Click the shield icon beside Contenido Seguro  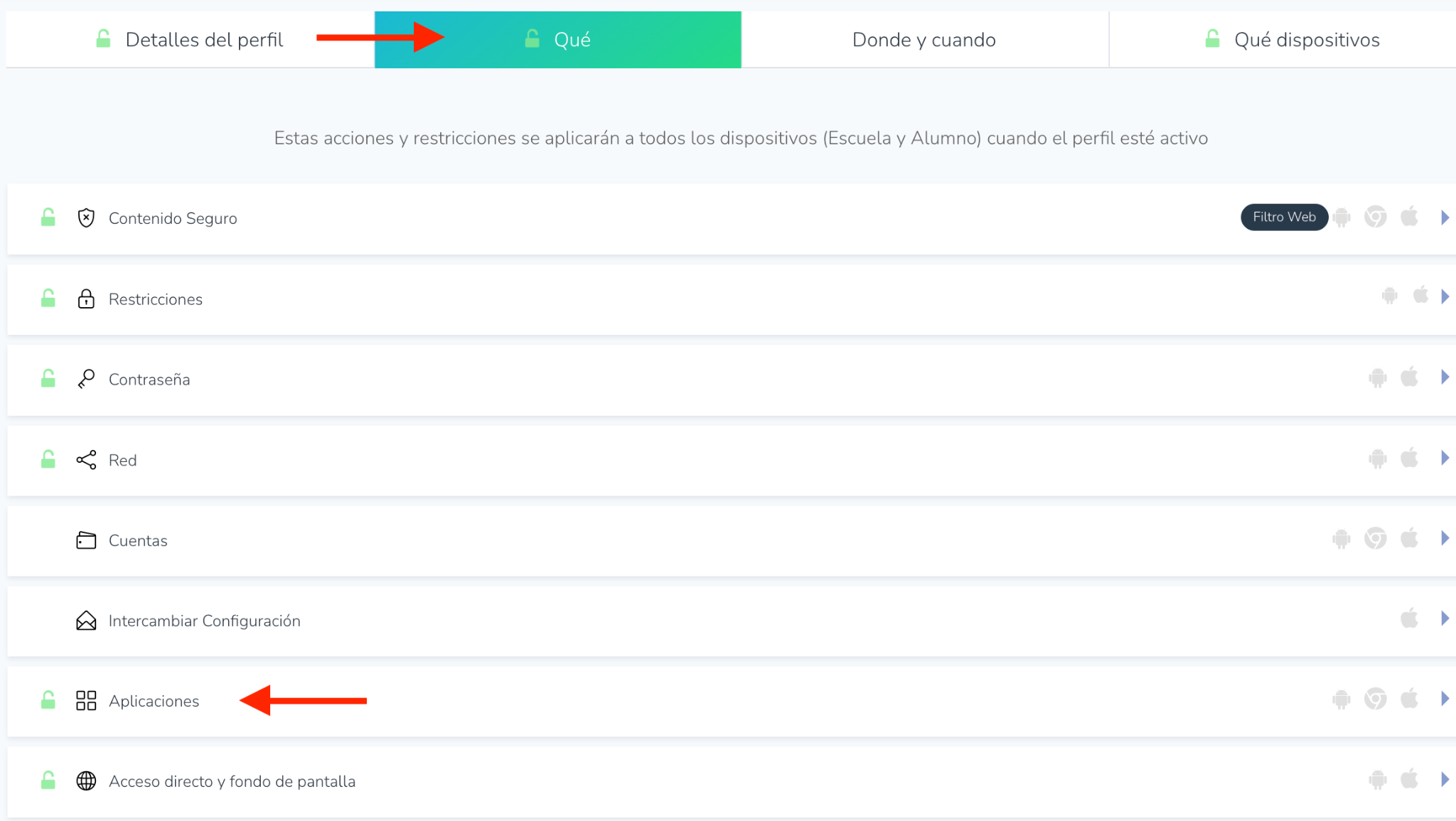[x=86, y=218]
